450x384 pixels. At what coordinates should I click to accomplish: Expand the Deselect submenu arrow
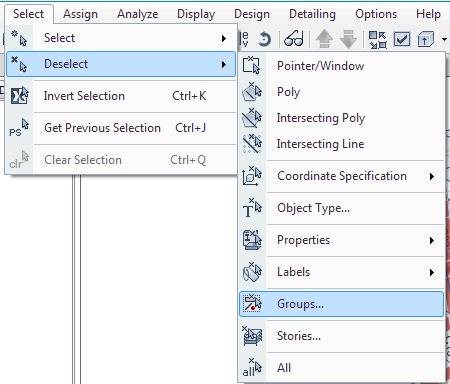224,64
